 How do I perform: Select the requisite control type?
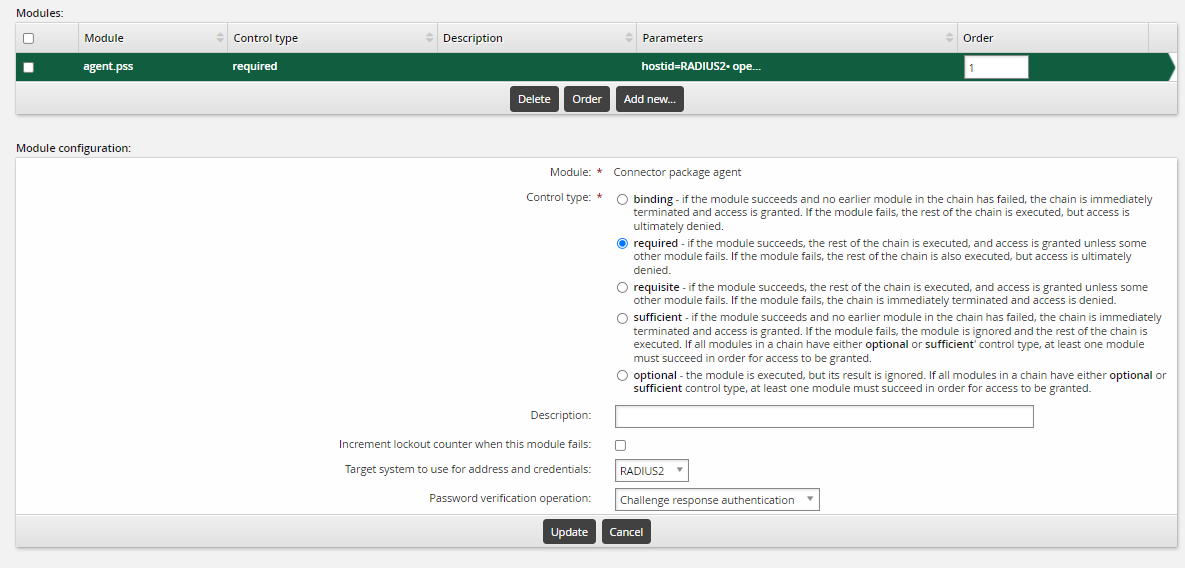pos(623,287)
